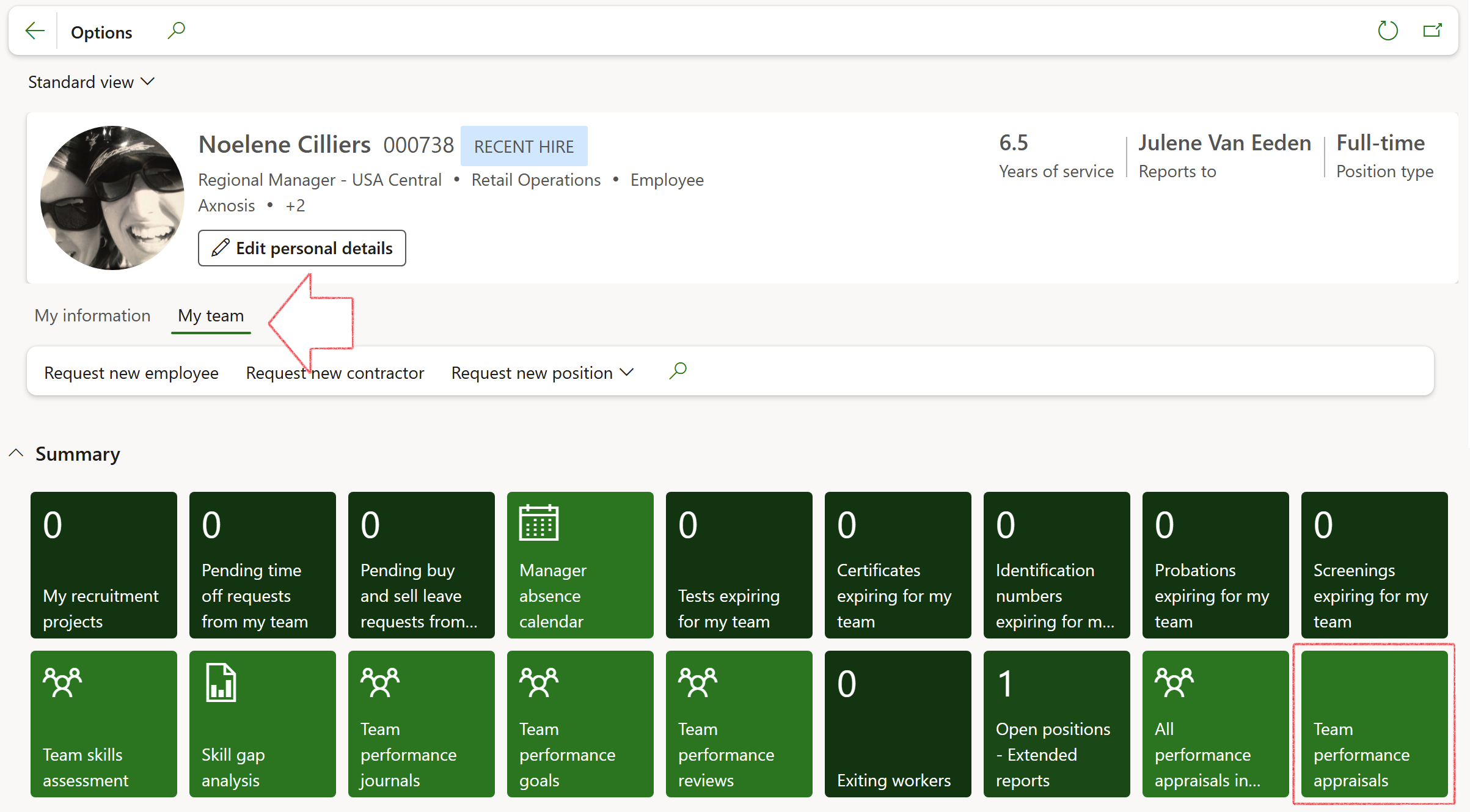The width and height of the screenshot is (1470, 812).
Task: Open the Team skills assessment tile
Action: pos(103,723)
